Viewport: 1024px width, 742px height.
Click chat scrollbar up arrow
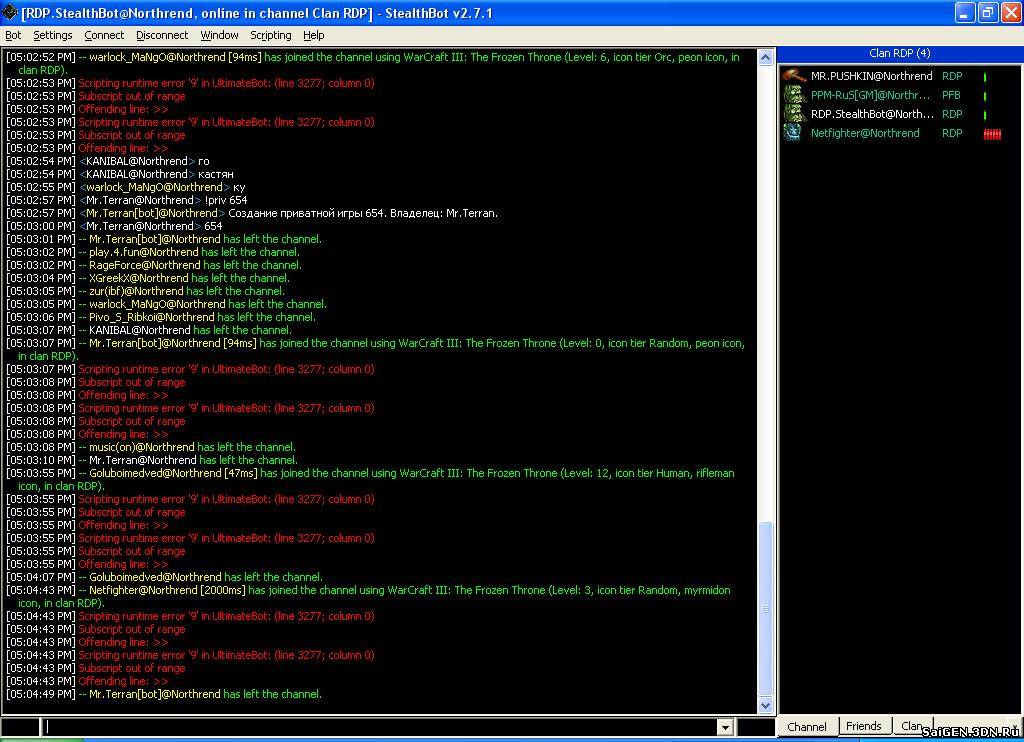[x=765, y=57]
